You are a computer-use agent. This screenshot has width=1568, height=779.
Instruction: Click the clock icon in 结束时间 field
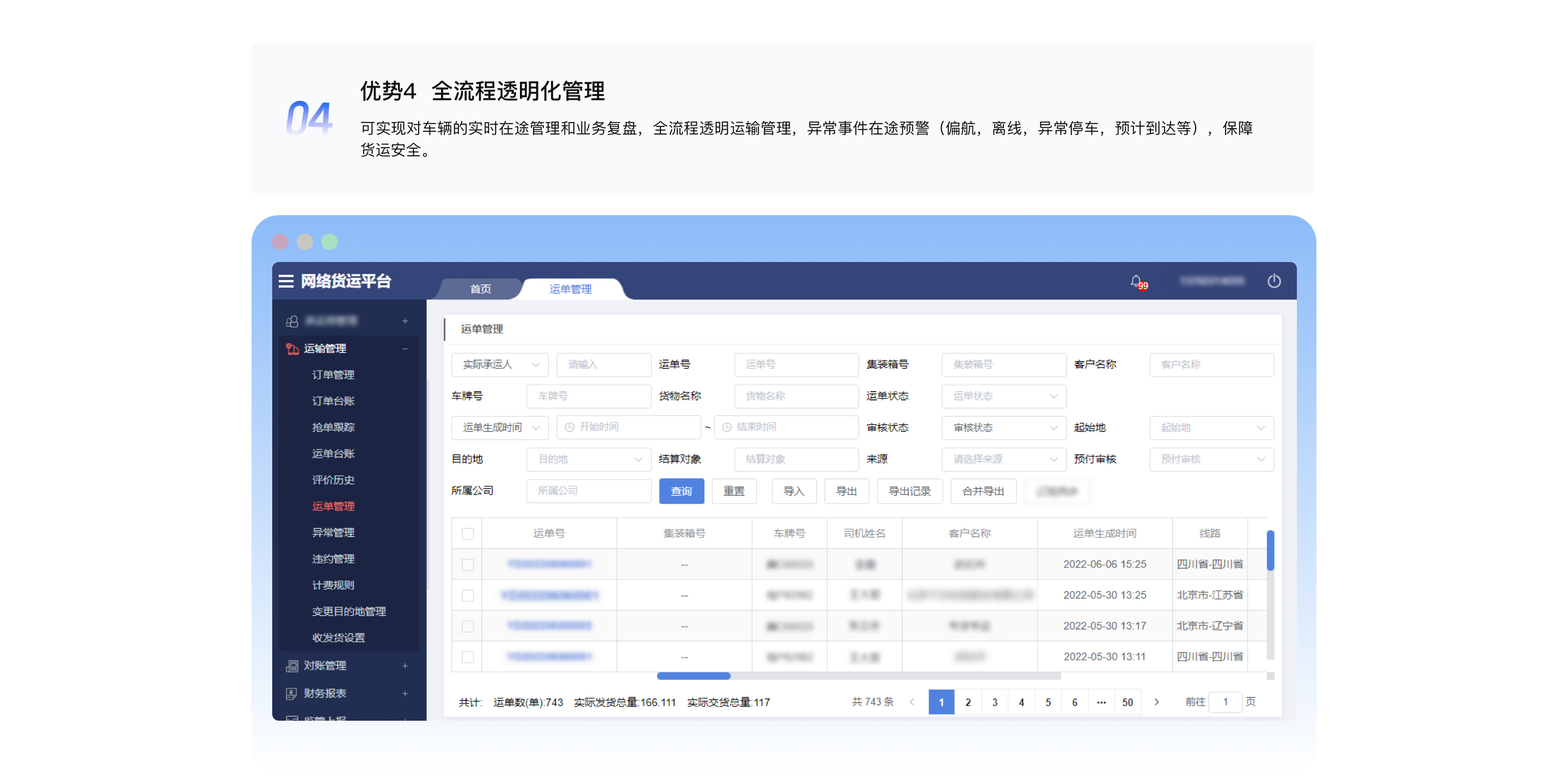727,428
